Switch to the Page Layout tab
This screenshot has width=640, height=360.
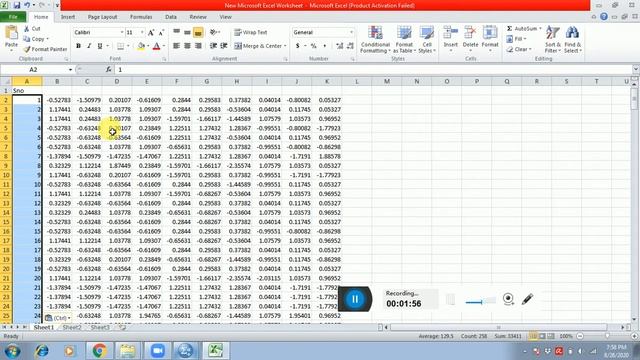102,17
